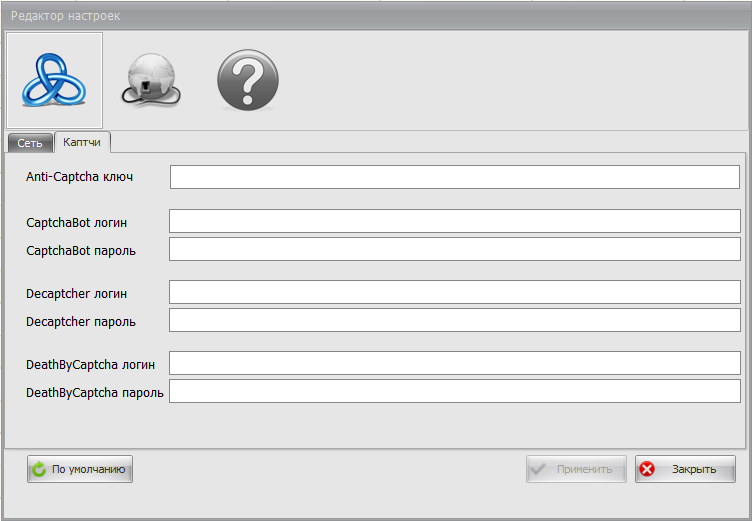Open the network globe settings section
The image size is (752, 521).
149,80
